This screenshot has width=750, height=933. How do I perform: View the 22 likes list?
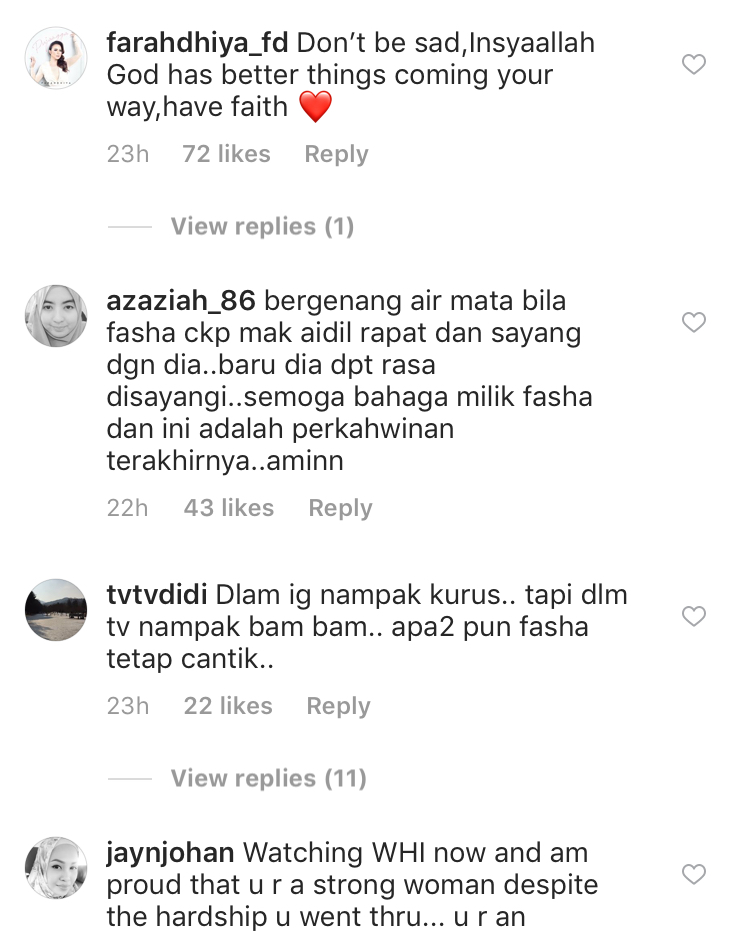[x=228, y=706]
